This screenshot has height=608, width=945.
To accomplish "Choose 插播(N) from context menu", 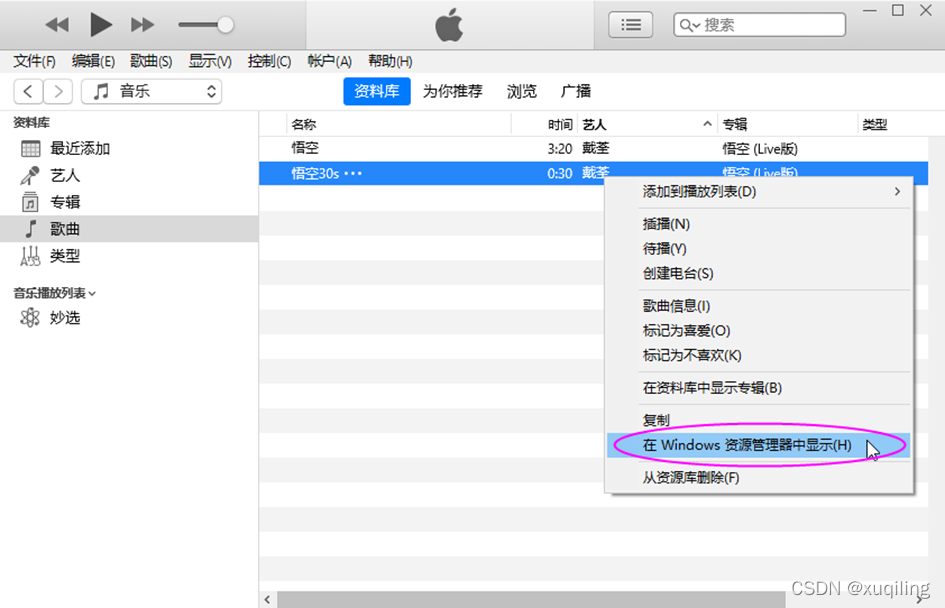I will (759, 224).
